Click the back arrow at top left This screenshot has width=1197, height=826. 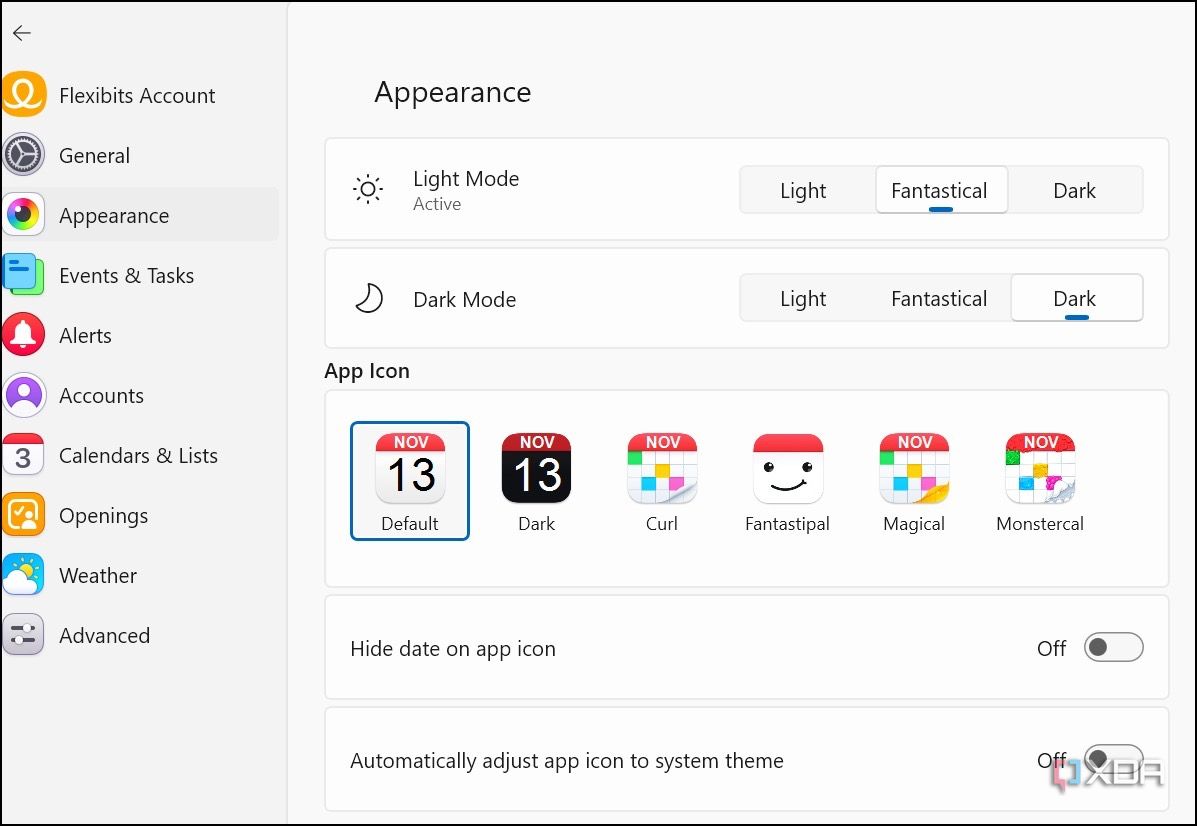(21, 32)
